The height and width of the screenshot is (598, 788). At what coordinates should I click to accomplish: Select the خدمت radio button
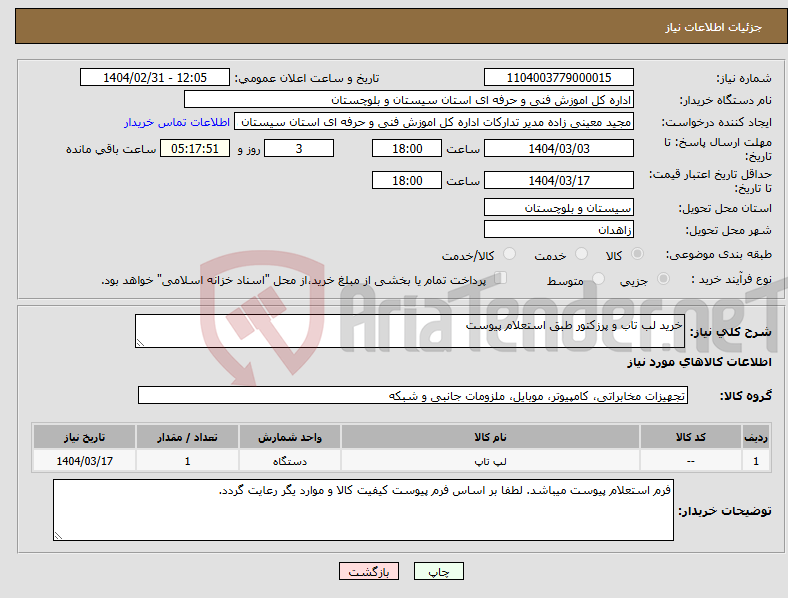pos(581,254)
